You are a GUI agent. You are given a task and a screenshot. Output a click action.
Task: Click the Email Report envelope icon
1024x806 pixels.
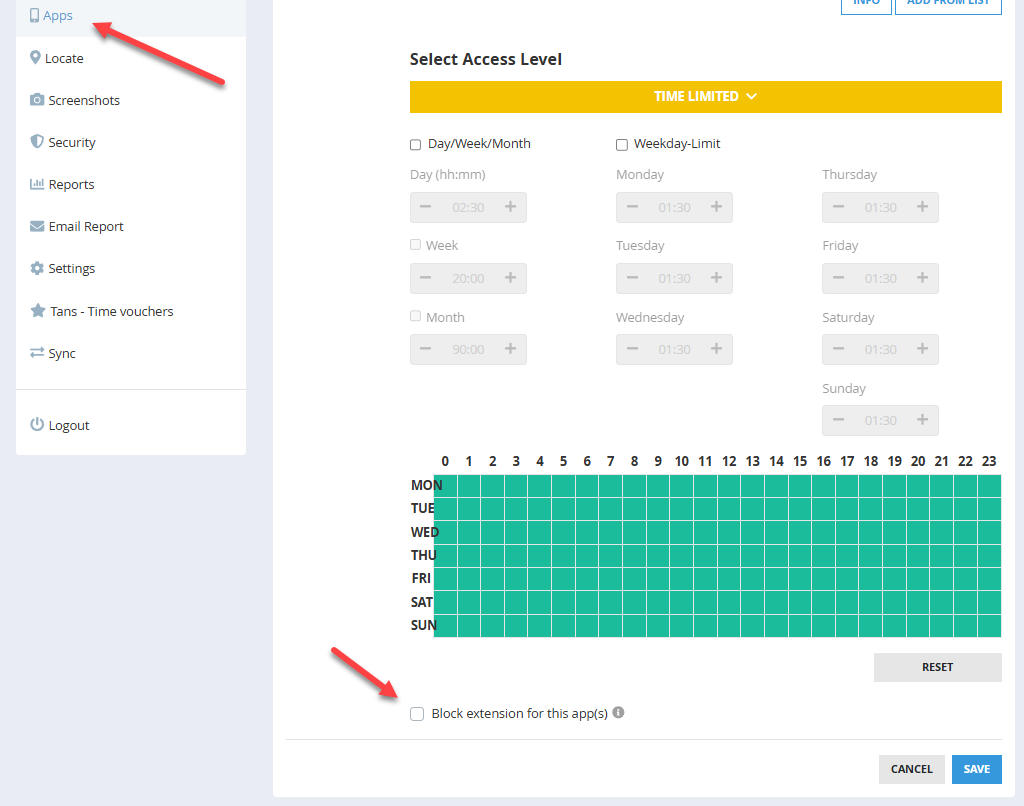tap(37, 227)
